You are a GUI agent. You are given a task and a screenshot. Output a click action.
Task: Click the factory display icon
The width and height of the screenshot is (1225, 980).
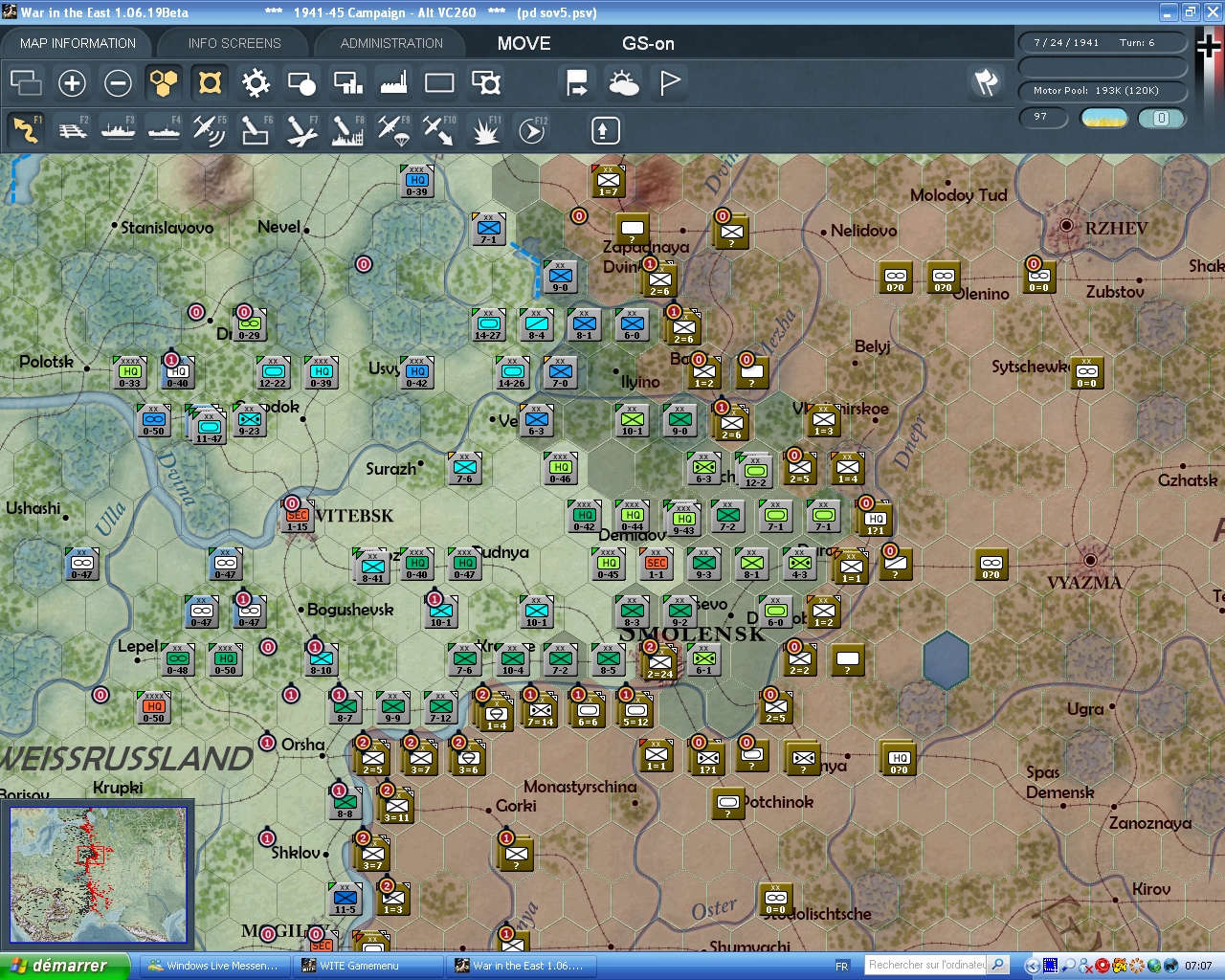pyautogui.click(x=393, y=83)
